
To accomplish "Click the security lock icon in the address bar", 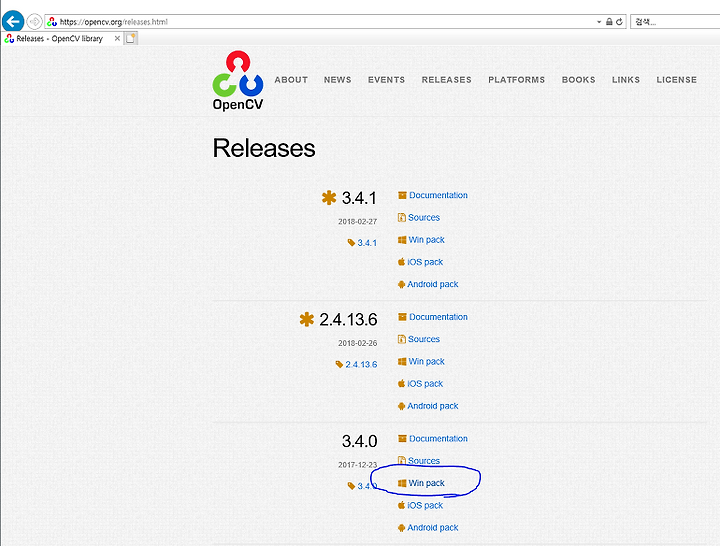I will point(609,22).
